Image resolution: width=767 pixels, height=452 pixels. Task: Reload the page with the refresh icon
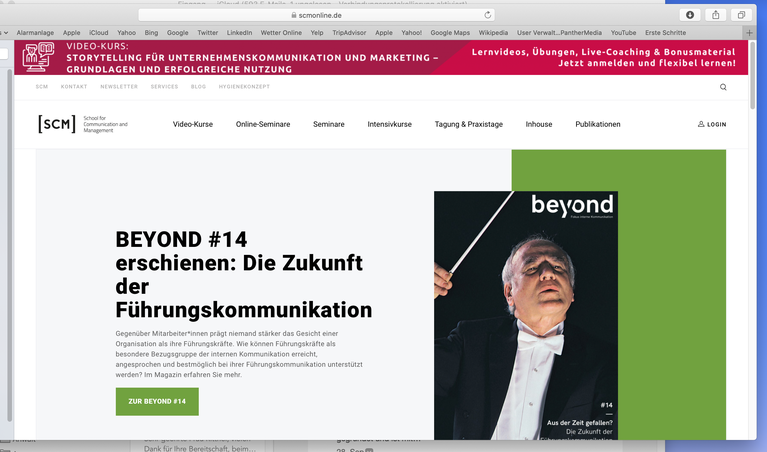pyautogui.click(x=488, y=15)
